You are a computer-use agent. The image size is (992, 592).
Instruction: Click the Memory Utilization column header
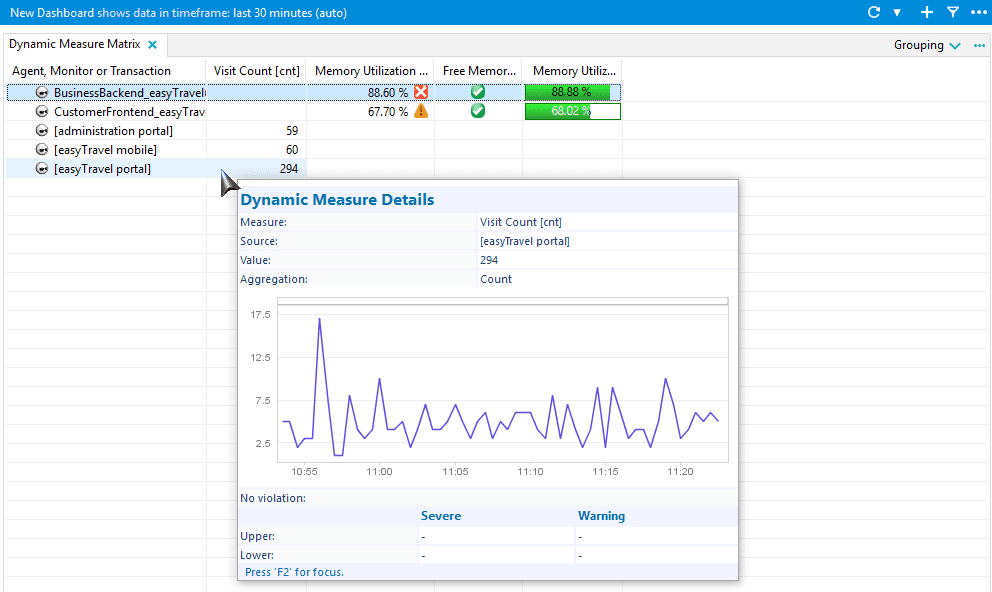pyautogui.click(x=371, y=71)
